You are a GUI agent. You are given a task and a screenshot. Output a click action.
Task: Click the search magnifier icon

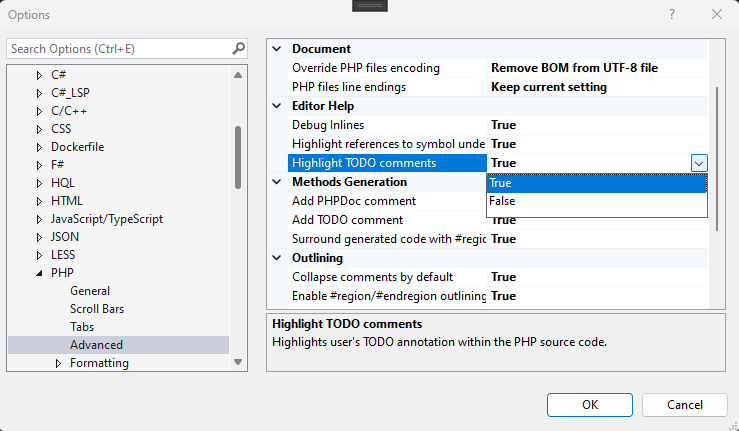239,48
